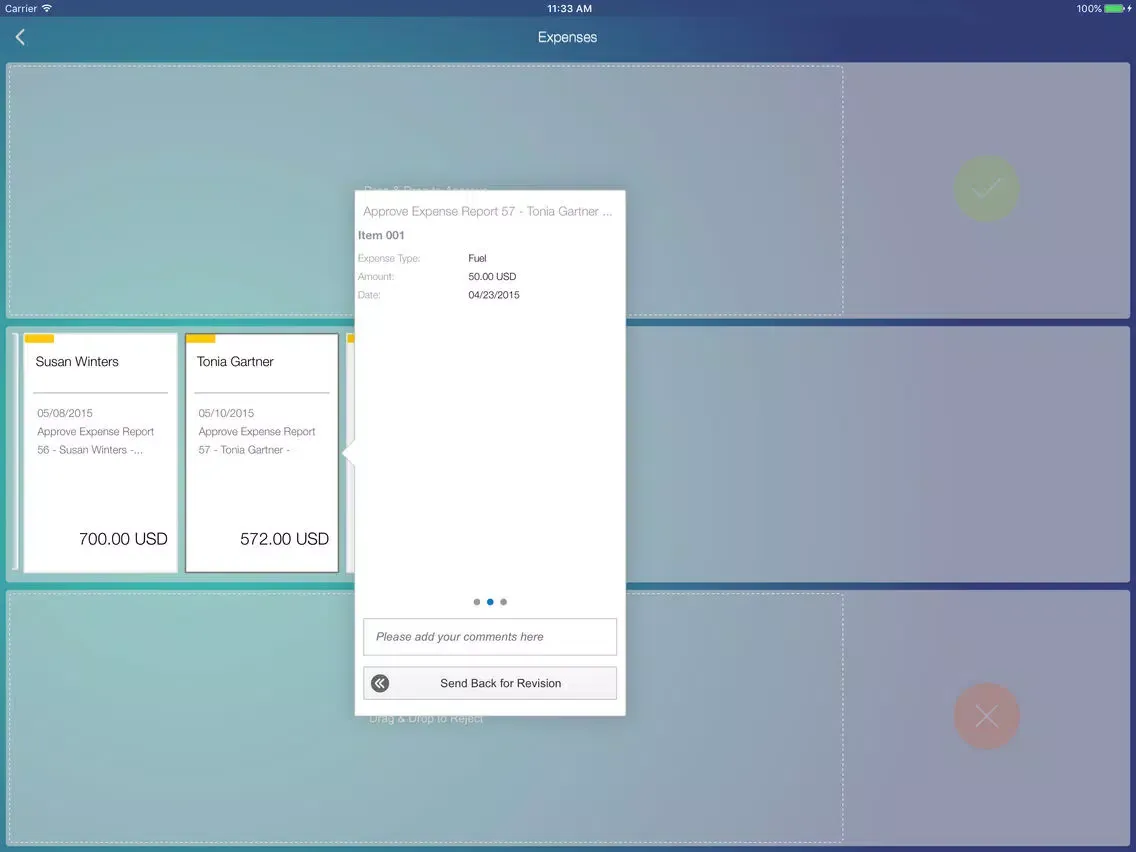Open Susan Winters expense card
Viewport: 1136px width, 852px height.
tap(100, 452)
